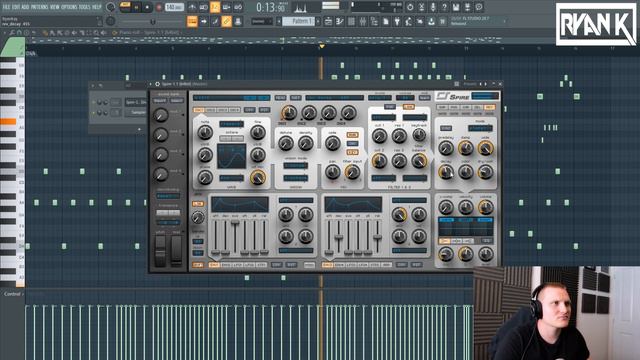The width and height of the screenshot is (640, 360).
Task: Open the PATTERNS menu
Action: coord(39,7)
